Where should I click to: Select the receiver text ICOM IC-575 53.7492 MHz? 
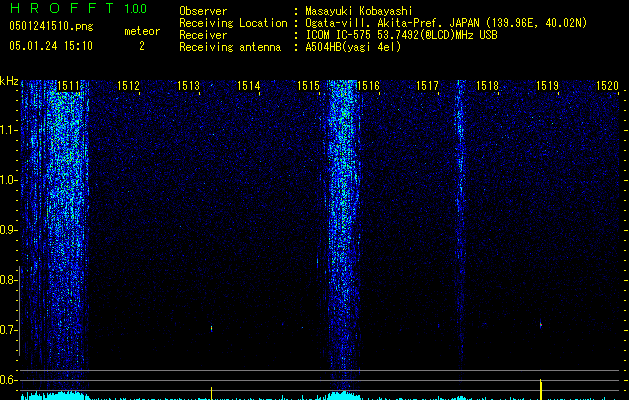(x=401, y=35)
